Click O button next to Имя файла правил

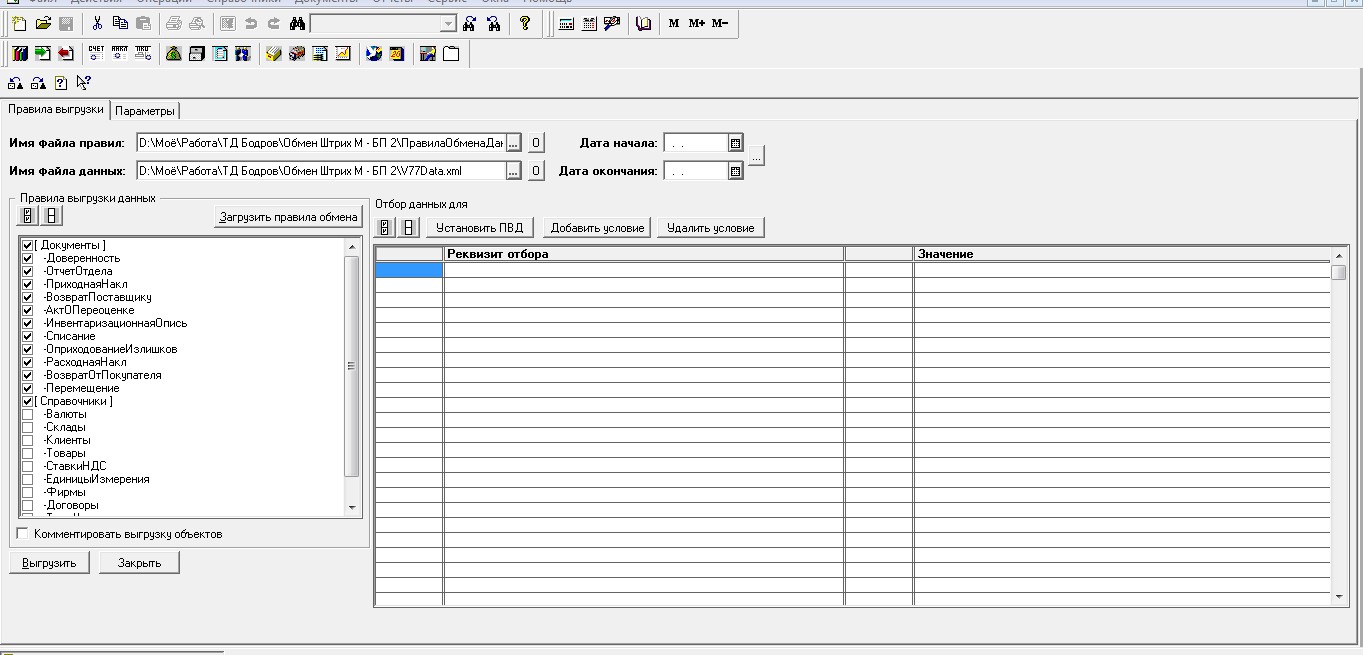536,143
